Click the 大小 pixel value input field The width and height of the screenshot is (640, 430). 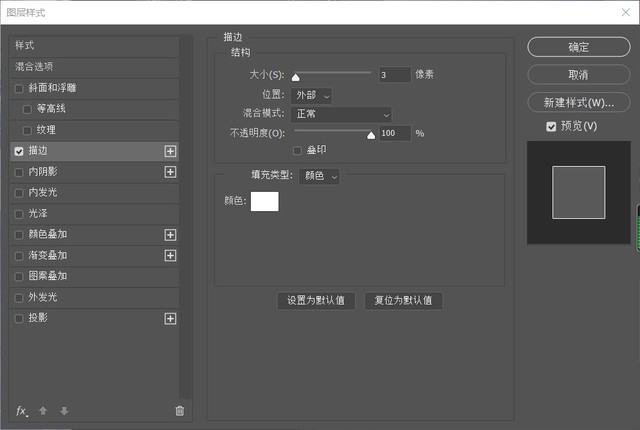pos(394,74)
